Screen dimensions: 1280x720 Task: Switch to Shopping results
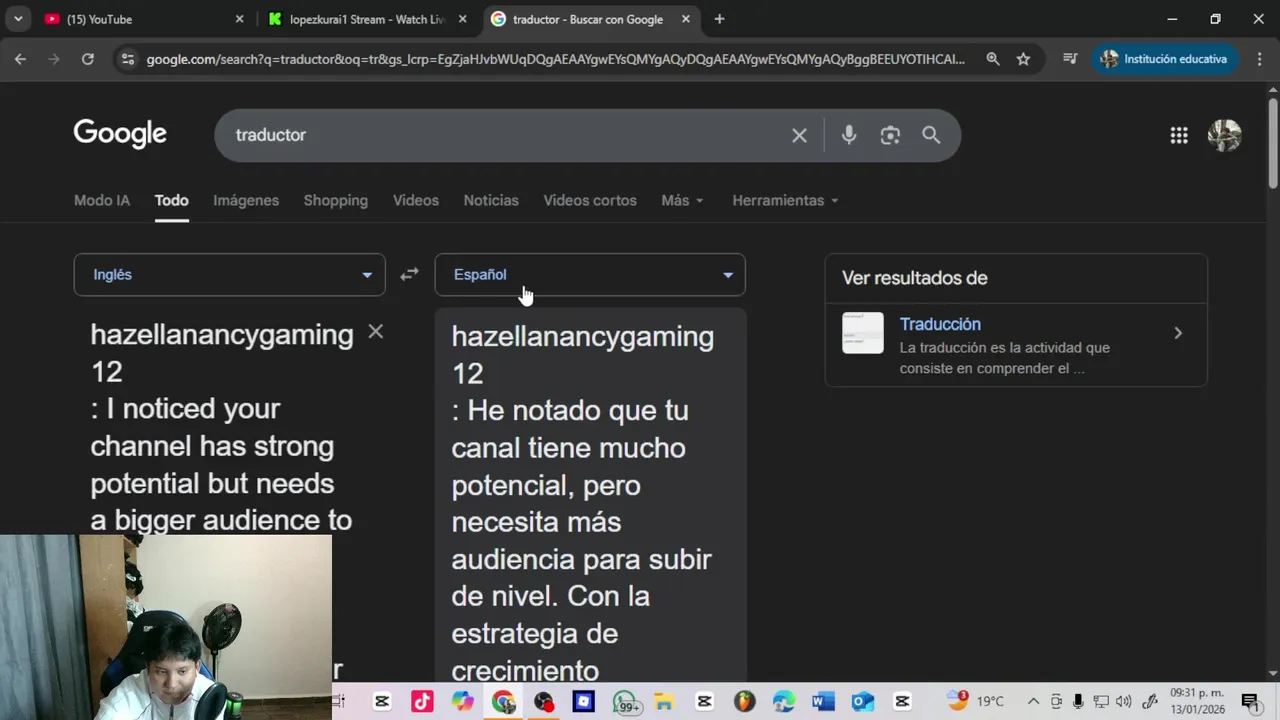click(x=336, y=200)
